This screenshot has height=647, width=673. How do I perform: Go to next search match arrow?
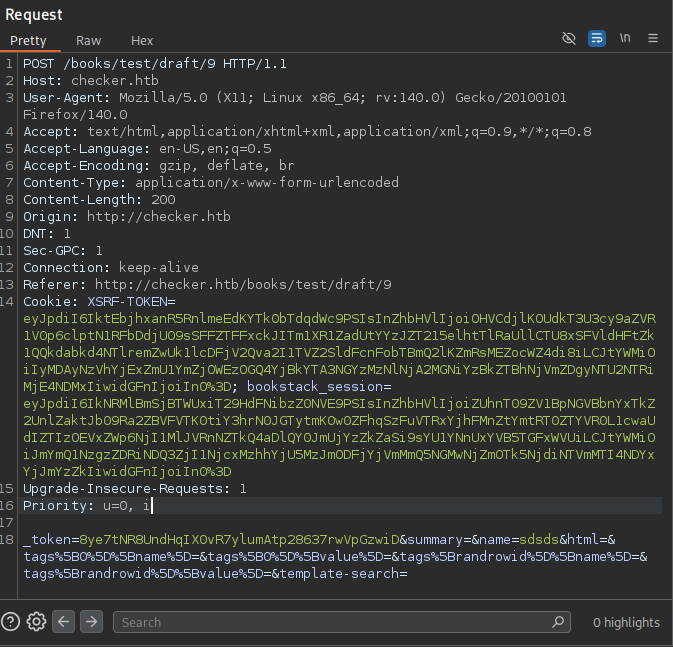click(x=91, y=622)
